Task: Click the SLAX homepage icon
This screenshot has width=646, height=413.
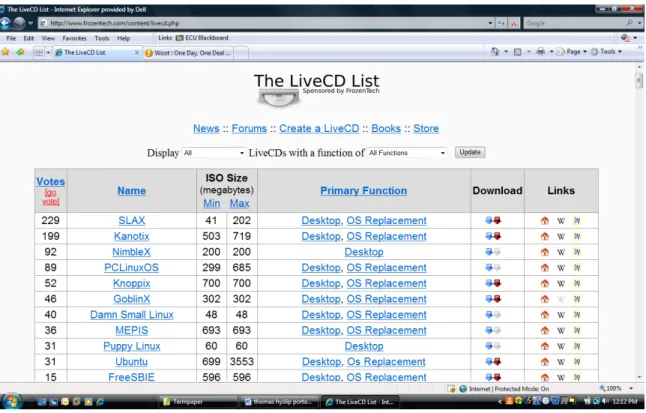Action: [x=545, y=221]
